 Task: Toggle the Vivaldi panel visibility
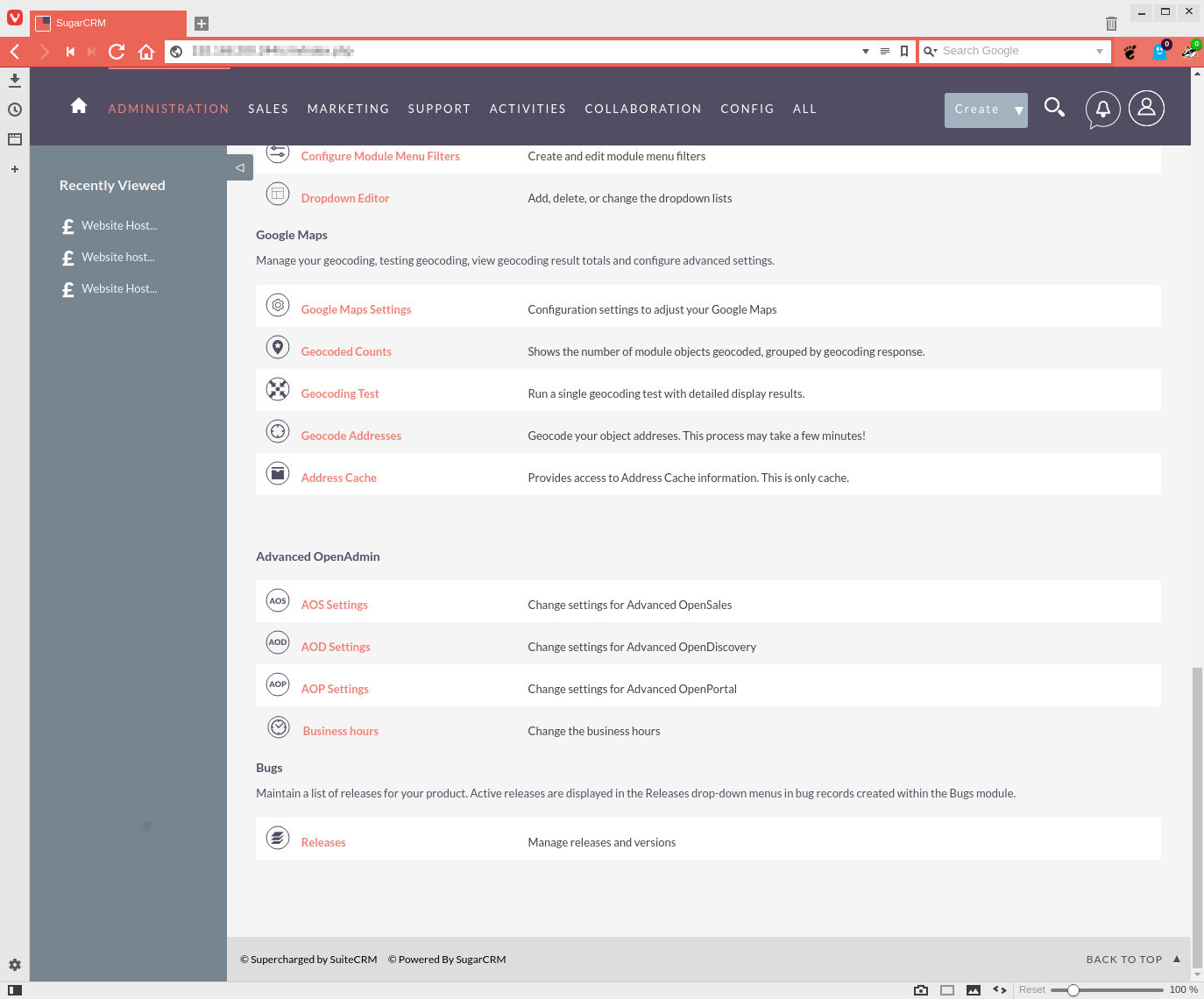pyautogui.click(x=15, y=990)
